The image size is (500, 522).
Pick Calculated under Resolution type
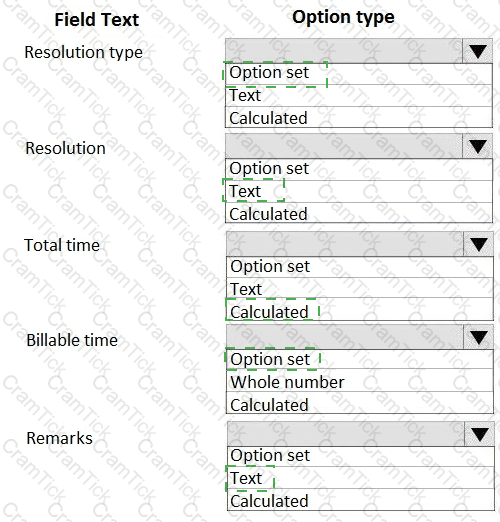359,117
